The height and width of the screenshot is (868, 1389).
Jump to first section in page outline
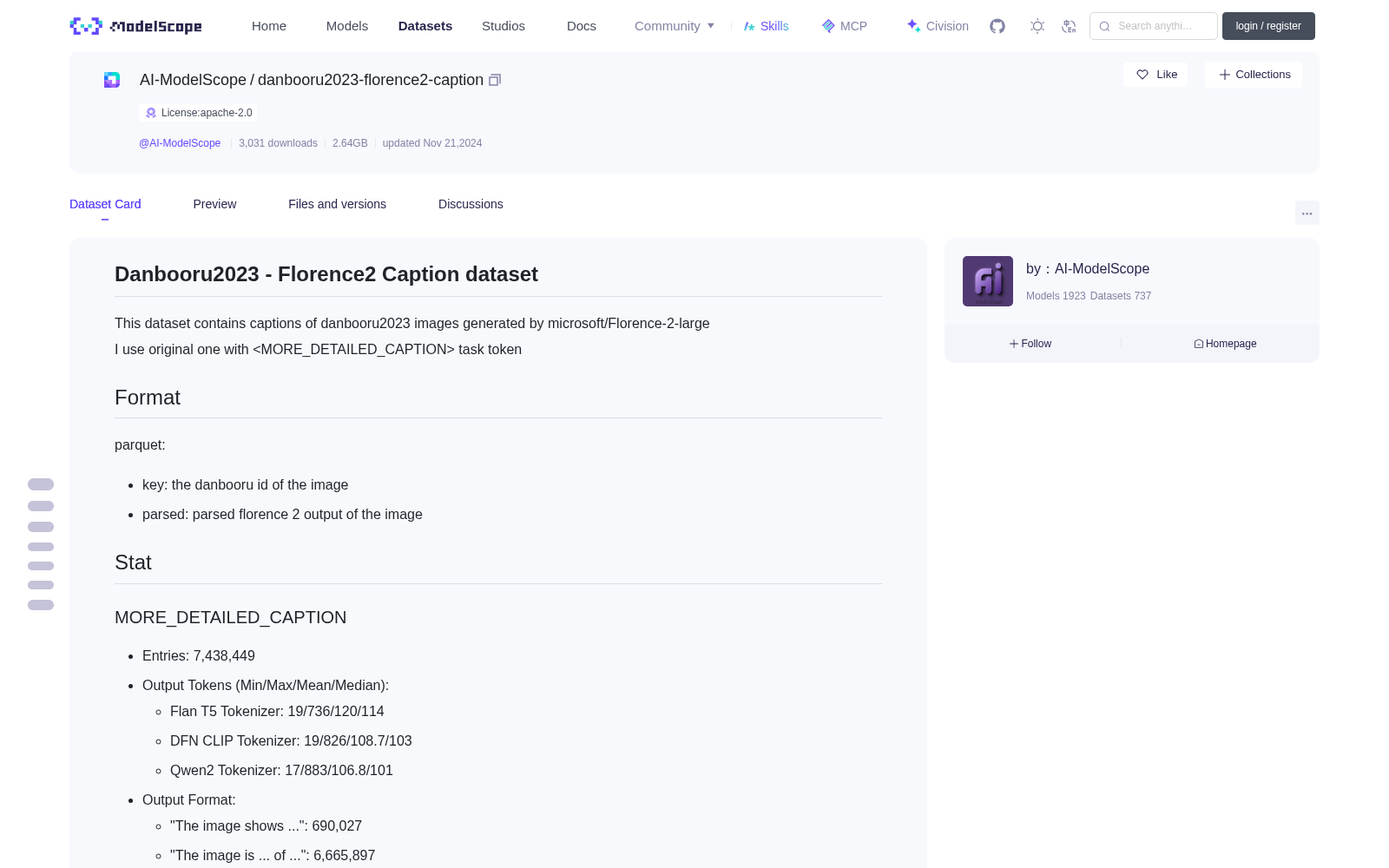[x=41, y=484]
